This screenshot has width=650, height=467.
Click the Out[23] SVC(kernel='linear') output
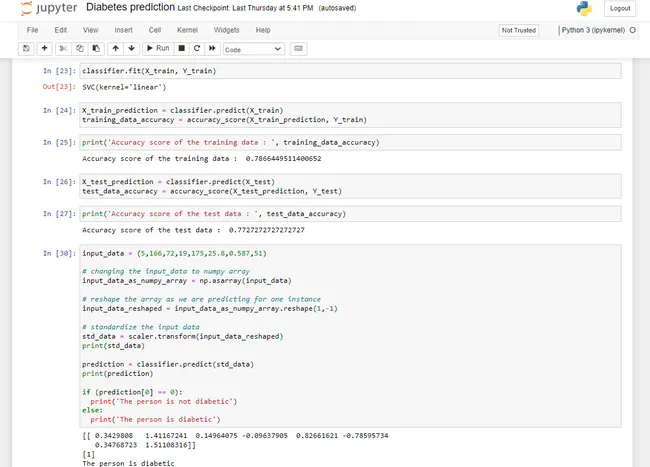click(124, 87)
